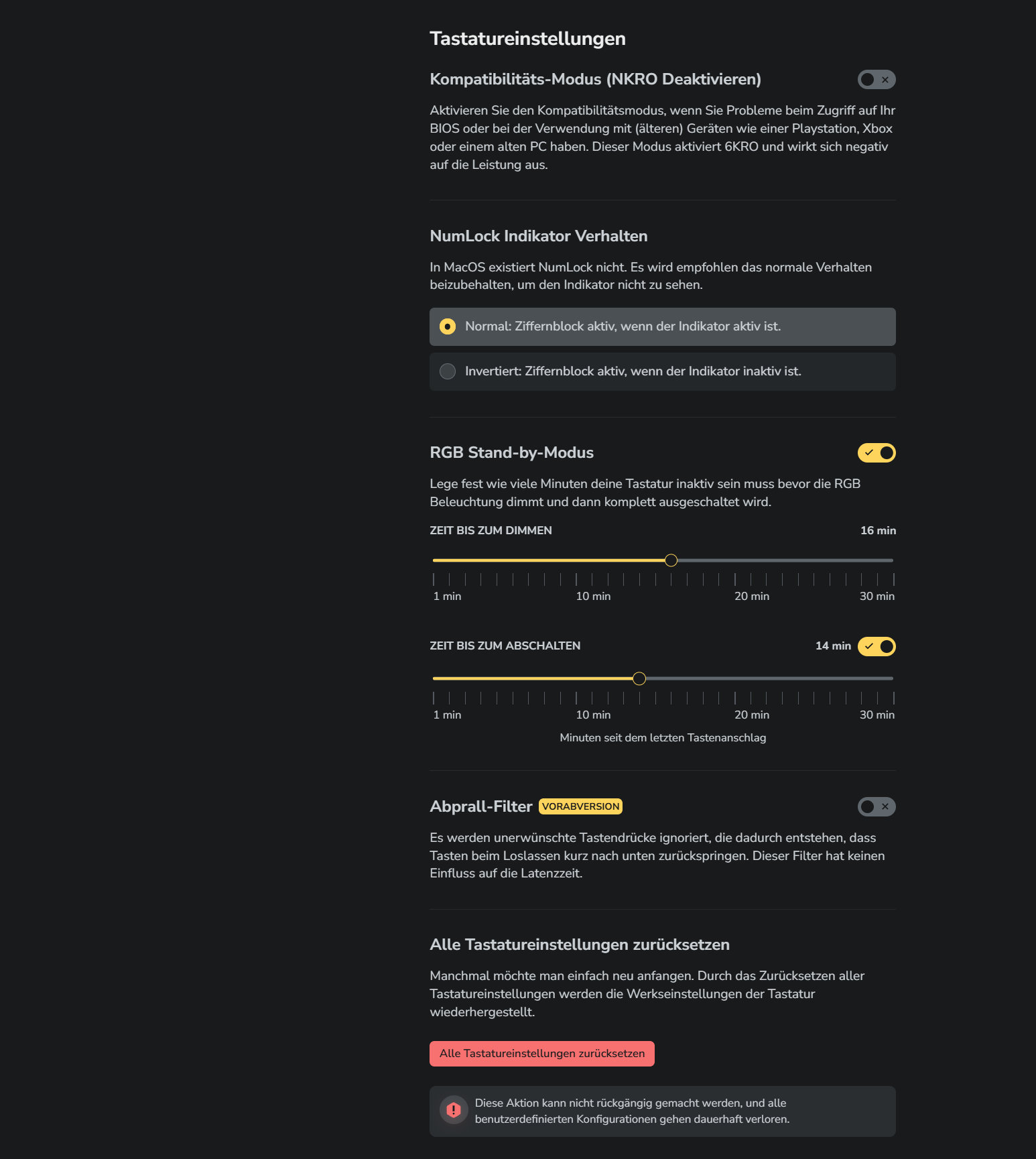
Task: Click the checkmark icon in the RGB toggle
Action: pyautogui.click(x=868, y=452)
